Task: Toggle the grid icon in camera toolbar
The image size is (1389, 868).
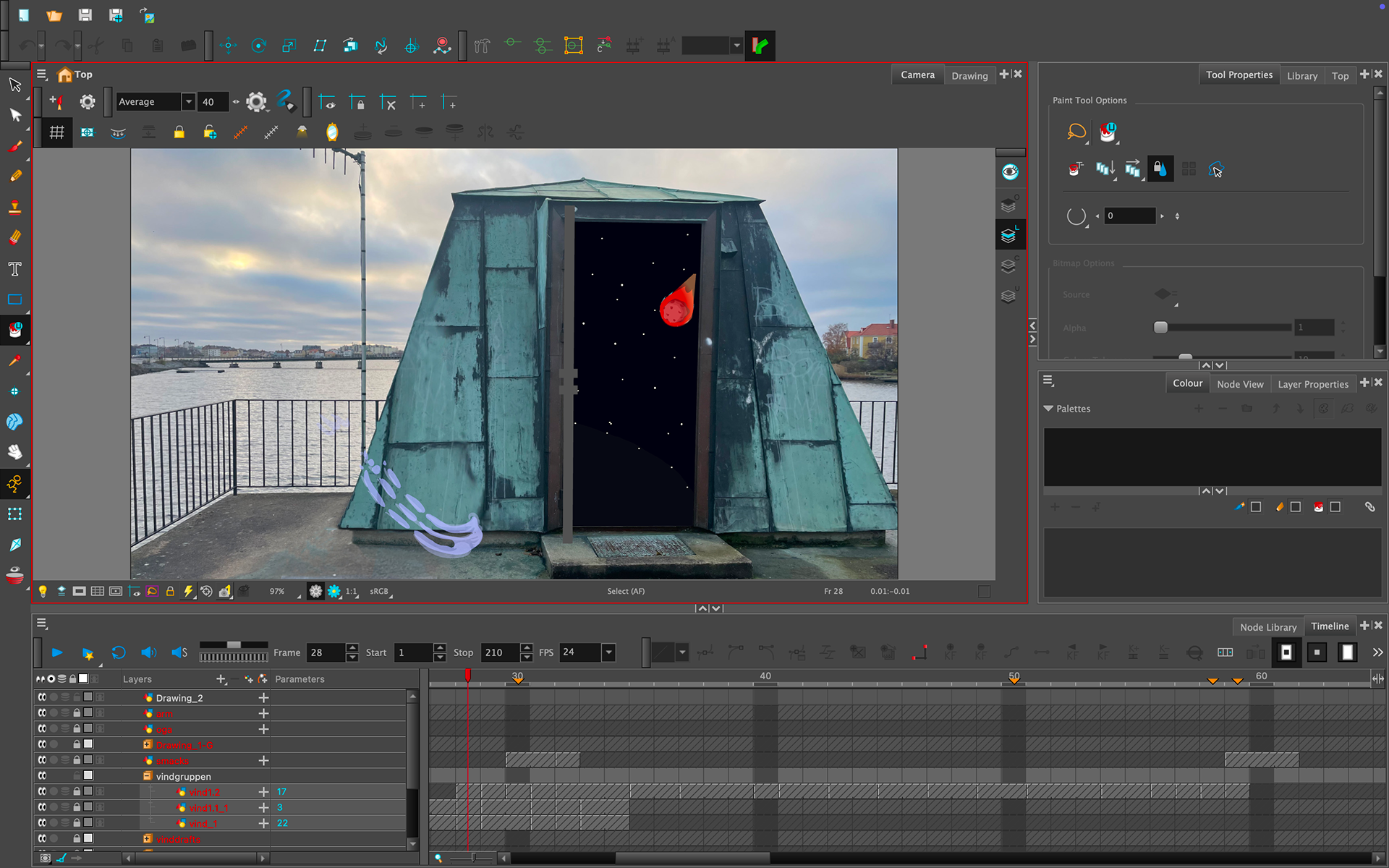Action: [56, 132]
